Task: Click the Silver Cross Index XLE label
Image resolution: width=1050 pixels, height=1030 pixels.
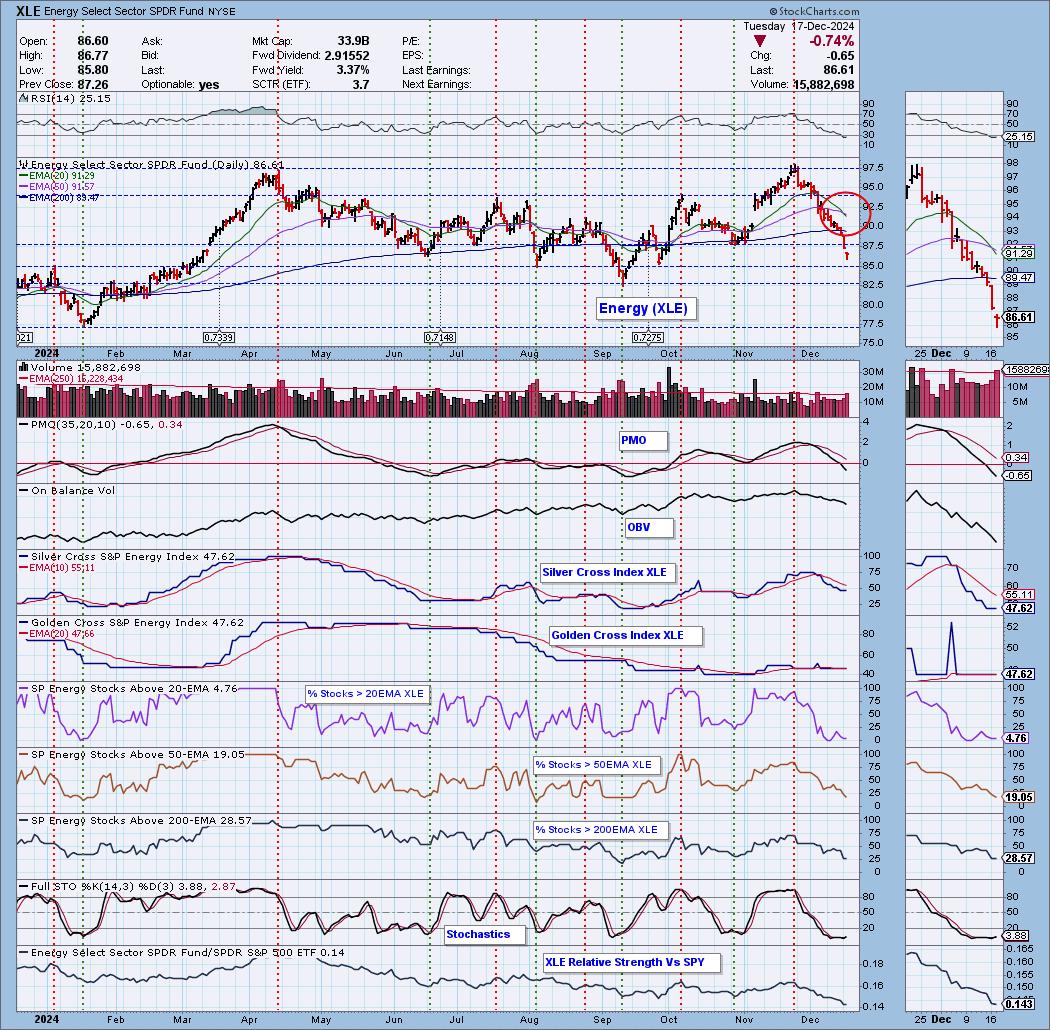Action: coord(608,573)
